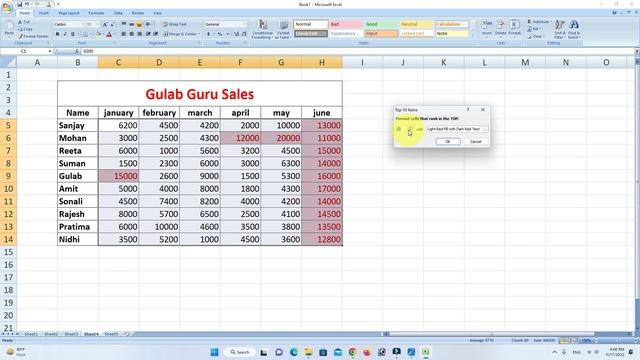The height and width of the screenshot is (360, 640).
Task: Click Copy in the Clipboard group
Action: point(25,29)
